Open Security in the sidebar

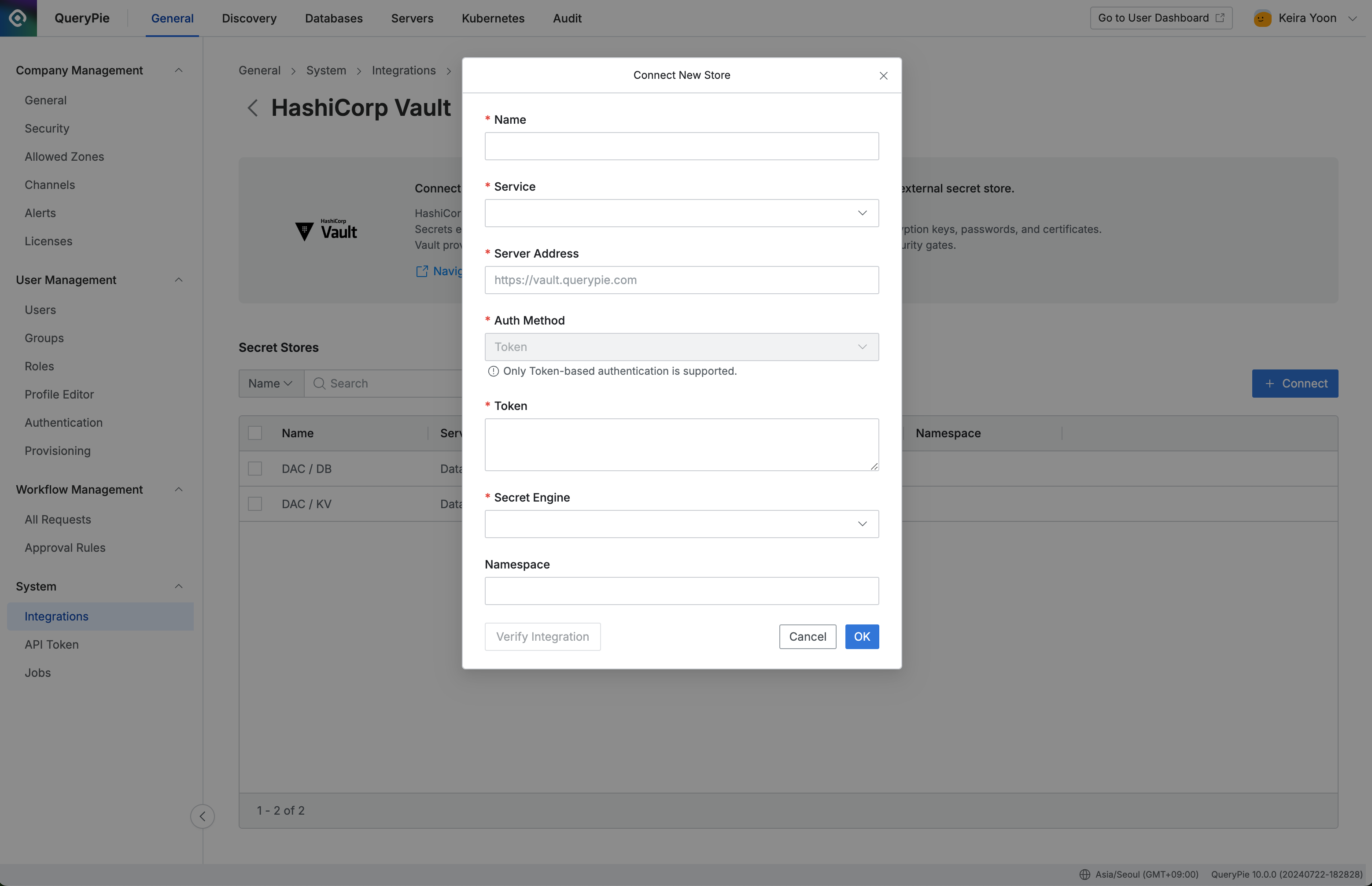pyautogui.click(x=47, y=128)
